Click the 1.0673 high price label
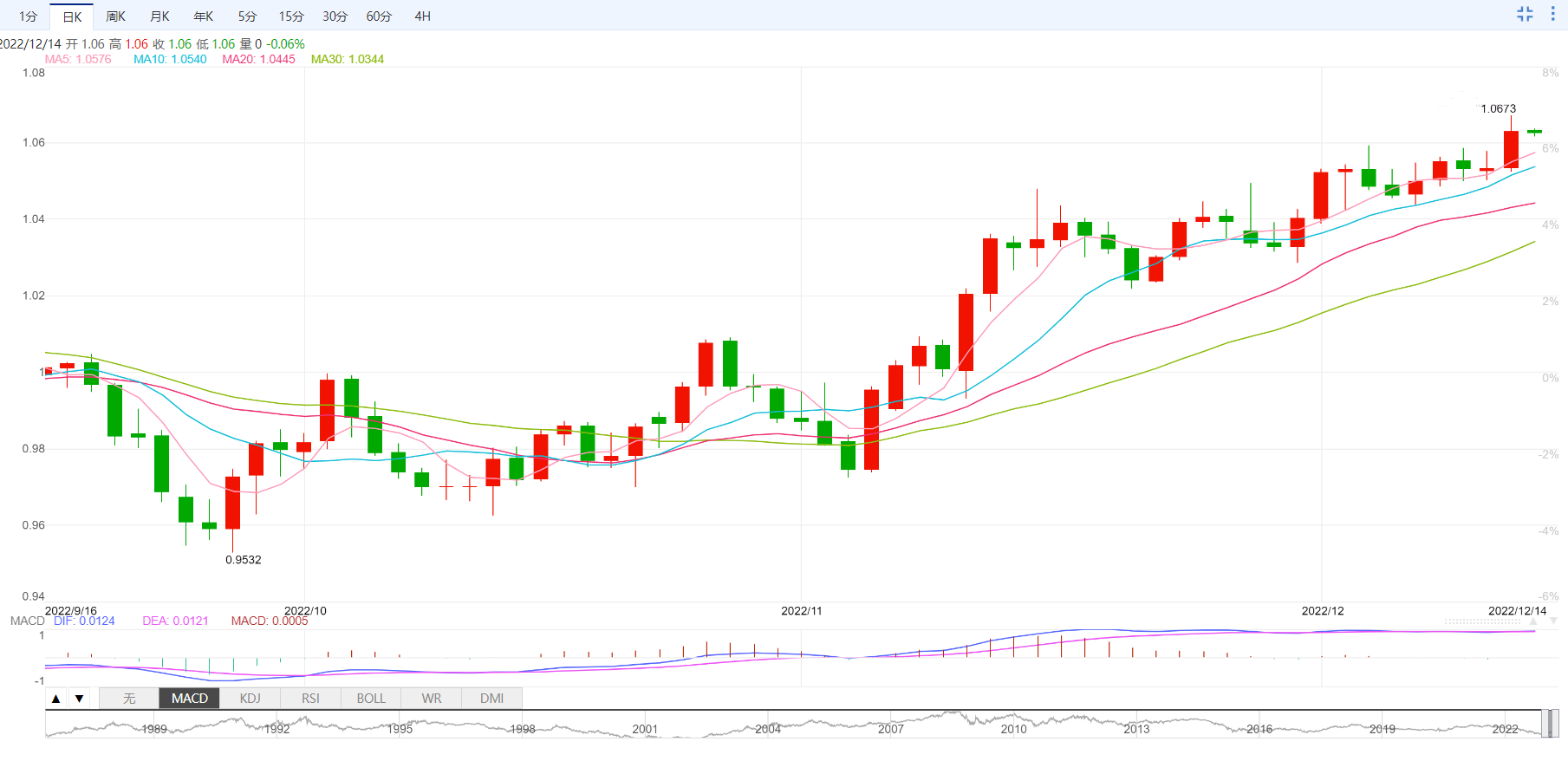Image resolution: width=1568 pixels, height=761 pixels. click(1499, 108)
